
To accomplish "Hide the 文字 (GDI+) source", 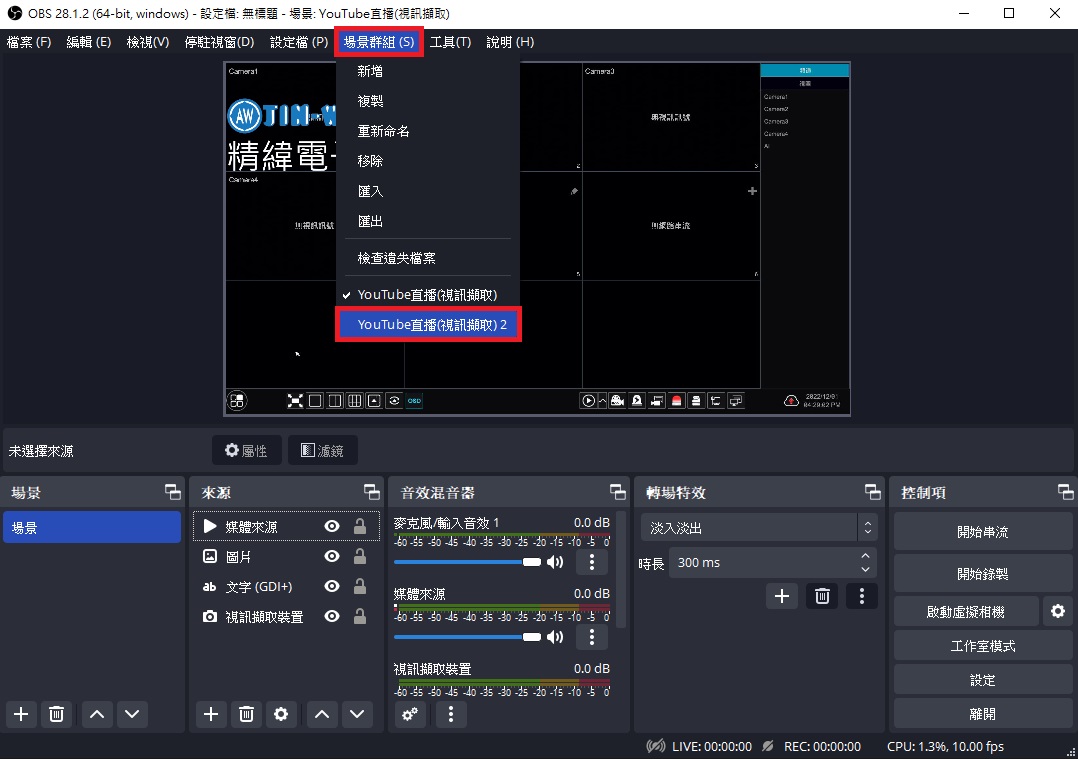I will tap(332, 586).
